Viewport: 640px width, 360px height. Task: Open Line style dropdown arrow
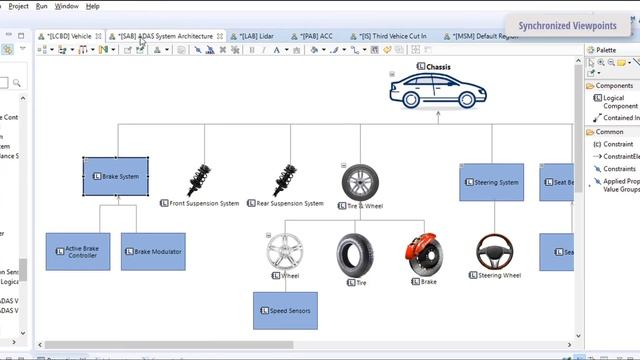[x=364, y=50]
